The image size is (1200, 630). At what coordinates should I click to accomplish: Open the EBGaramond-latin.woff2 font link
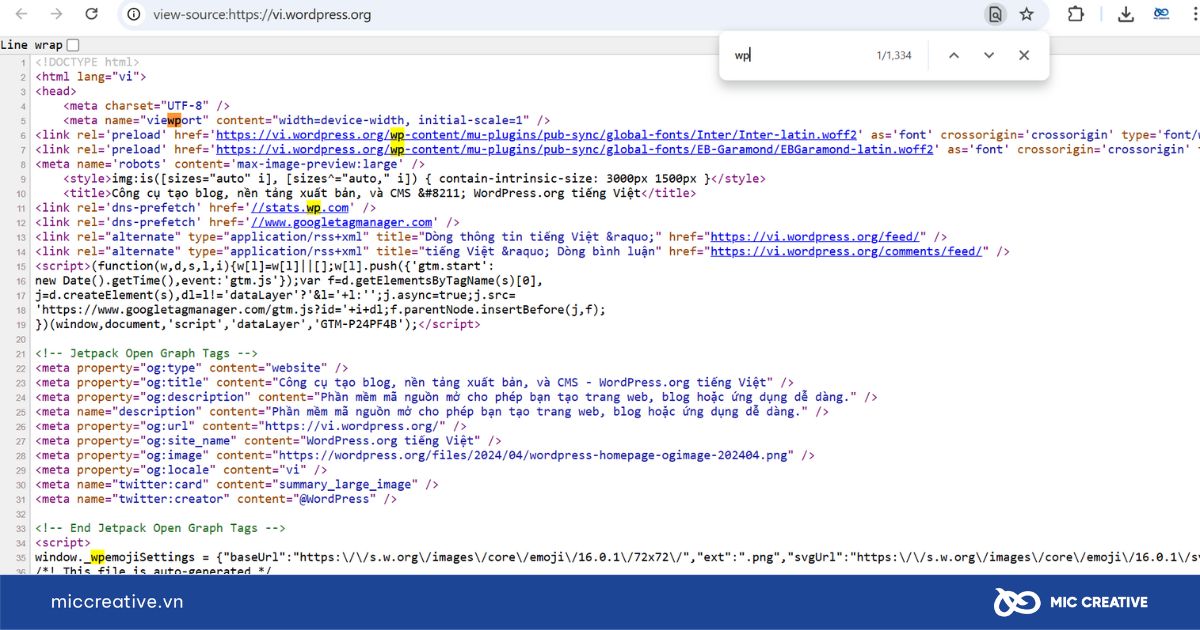[x=576, y=149]
